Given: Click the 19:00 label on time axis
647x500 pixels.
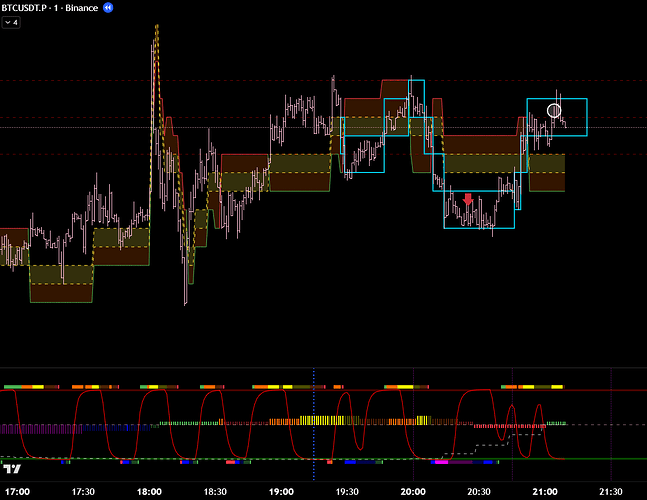Looking at the screenshot, I should pyautogui.click(x=281, y=491).
